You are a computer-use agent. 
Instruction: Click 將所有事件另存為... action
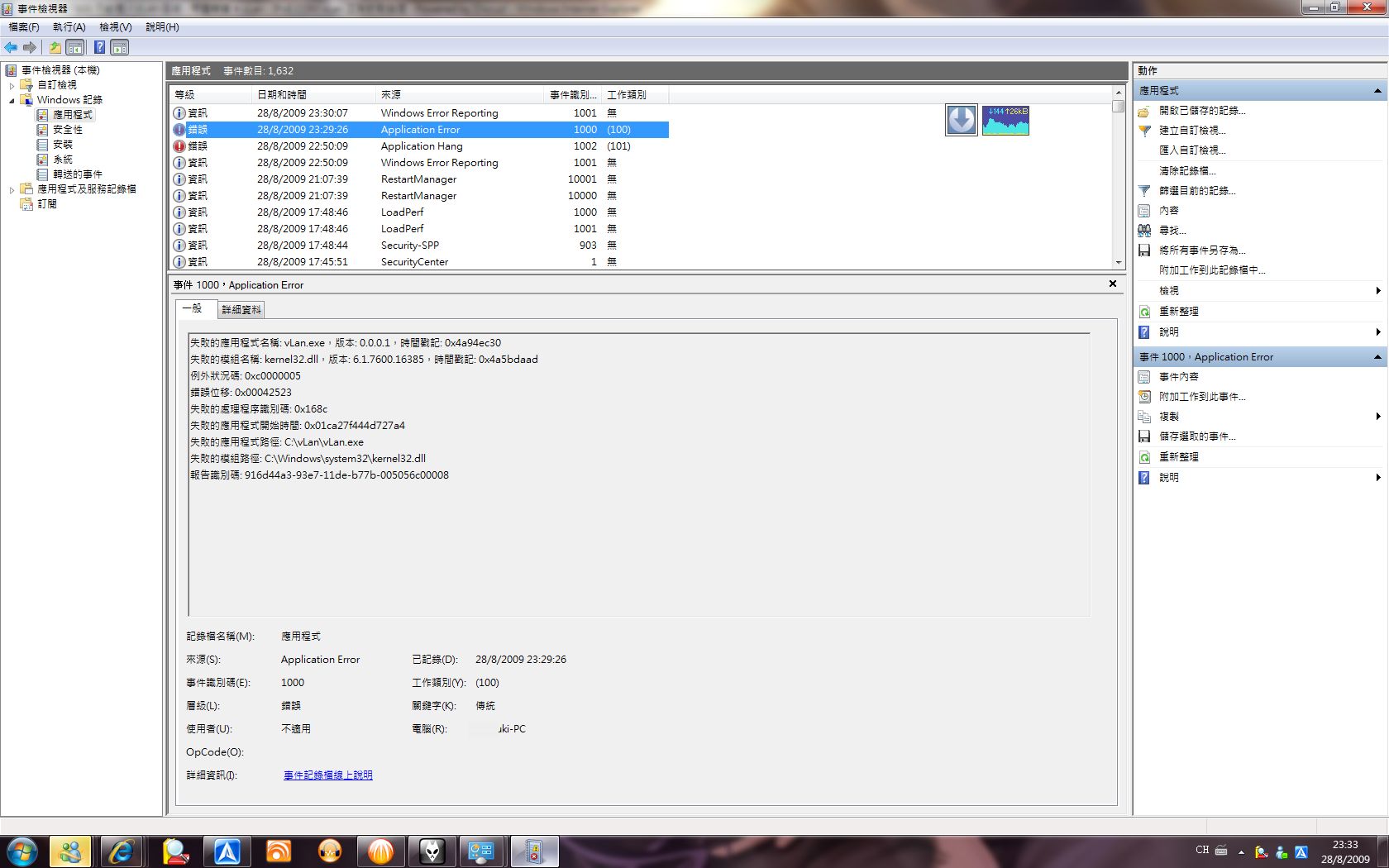[x=1202, y=250]
